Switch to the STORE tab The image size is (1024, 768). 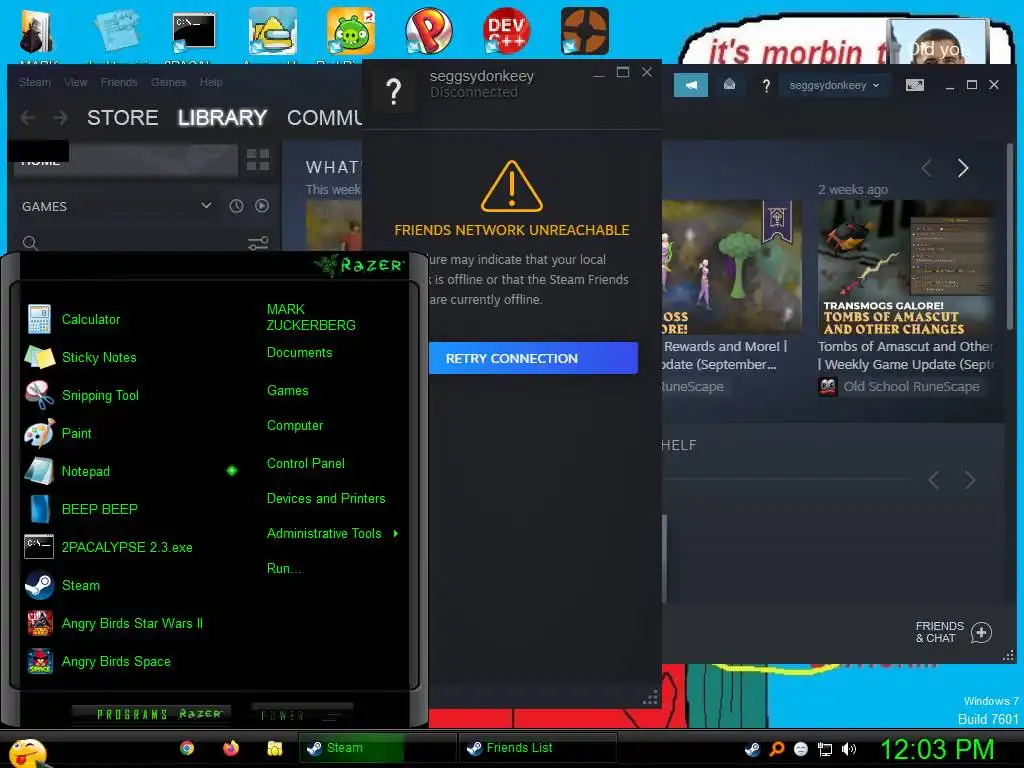[x=123, y=118]
